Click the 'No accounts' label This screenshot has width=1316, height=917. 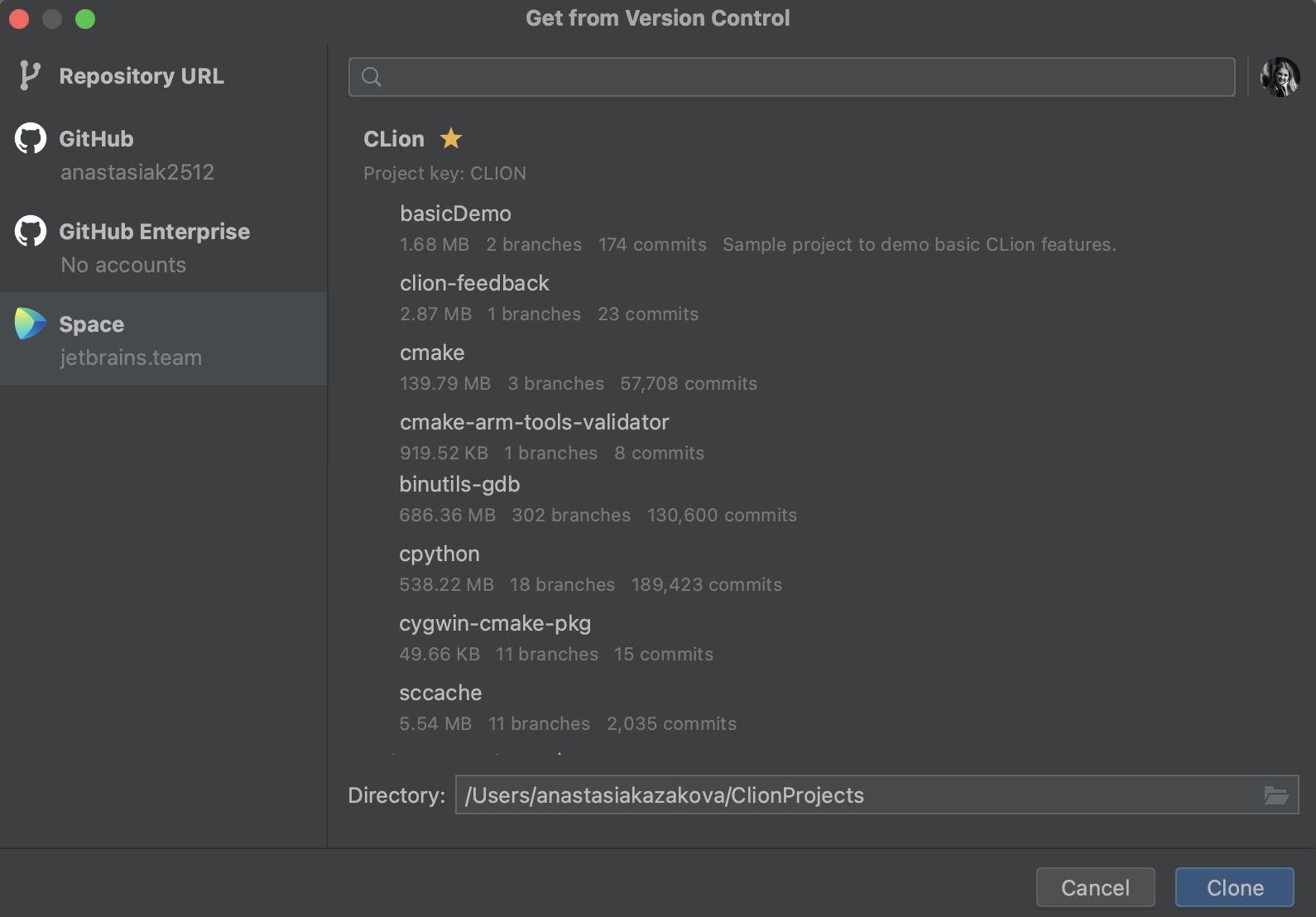click(x=123, y=265)
